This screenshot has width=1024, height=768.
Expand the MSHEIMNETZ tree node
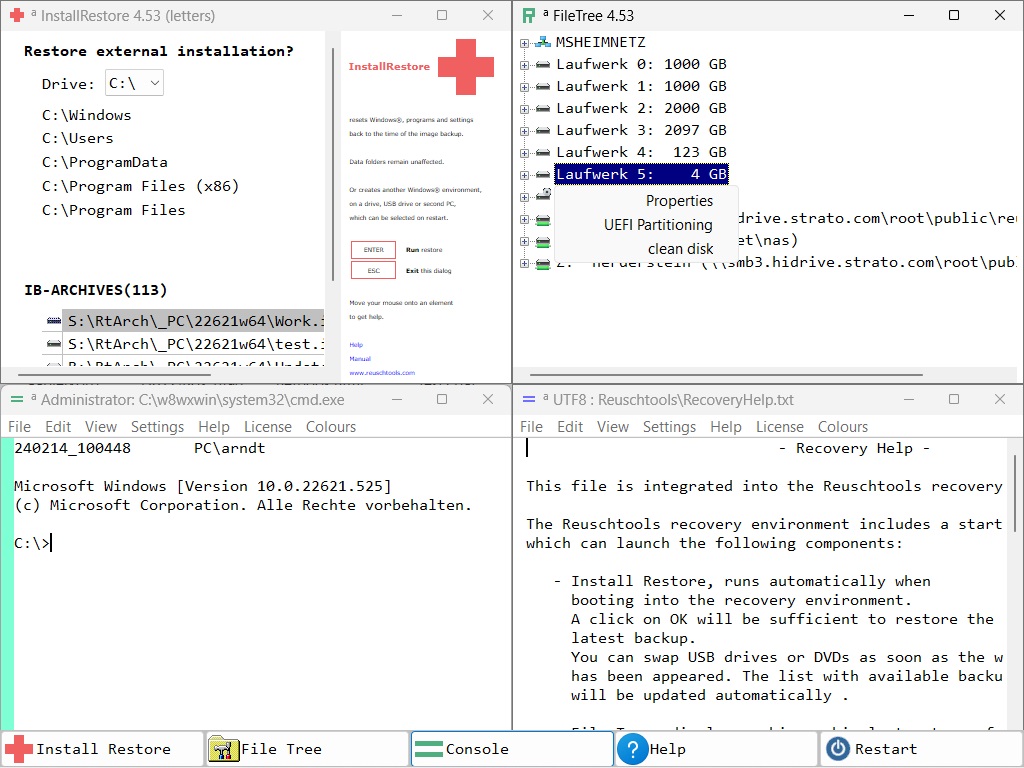[524, 43]
